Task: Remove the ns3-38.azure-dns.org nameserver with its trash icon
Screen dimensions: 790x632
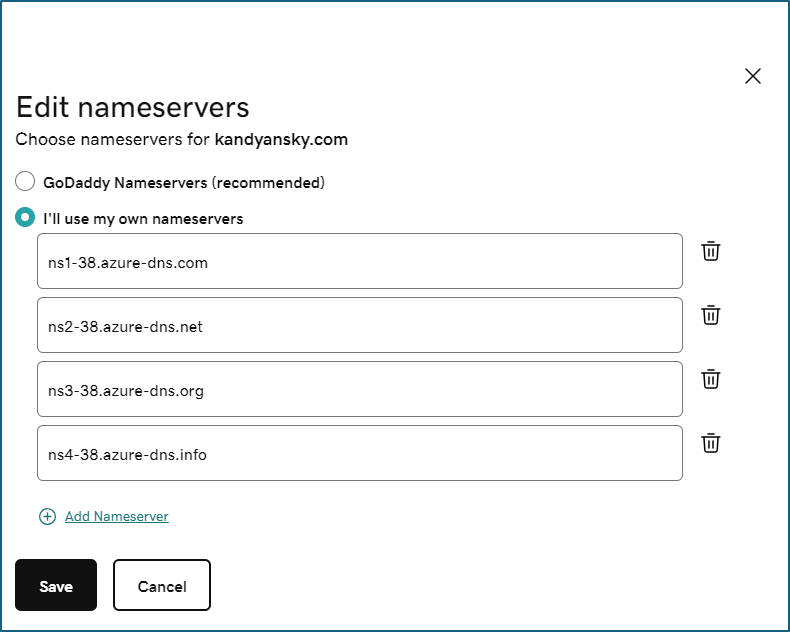Action: [710, 379]
